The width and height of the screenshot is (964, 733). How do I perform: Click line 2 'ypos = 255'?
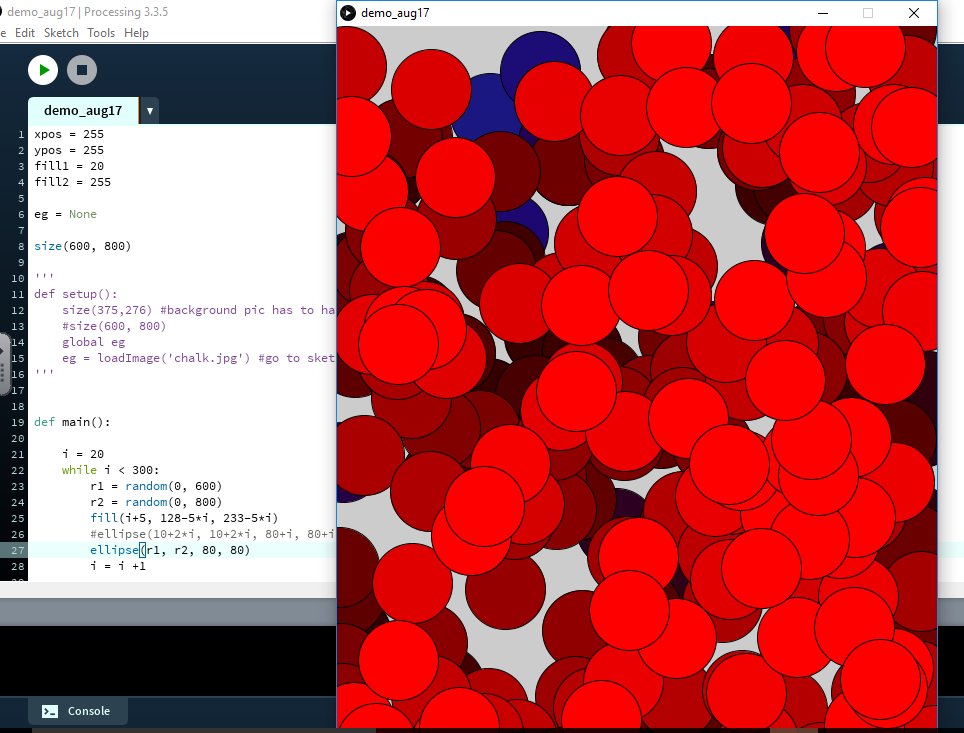pos(69,150)
